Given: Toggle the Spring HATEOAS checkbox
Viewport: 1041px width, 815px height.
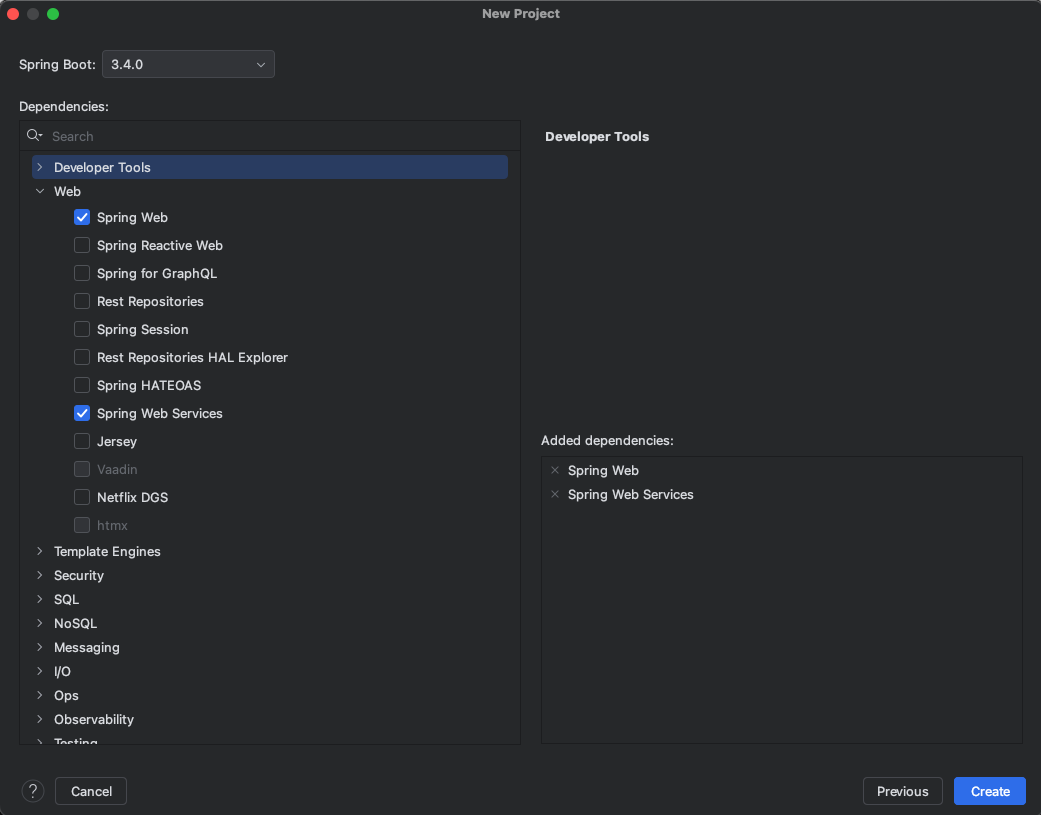Looking at the screenshot, I should (82, 385).
